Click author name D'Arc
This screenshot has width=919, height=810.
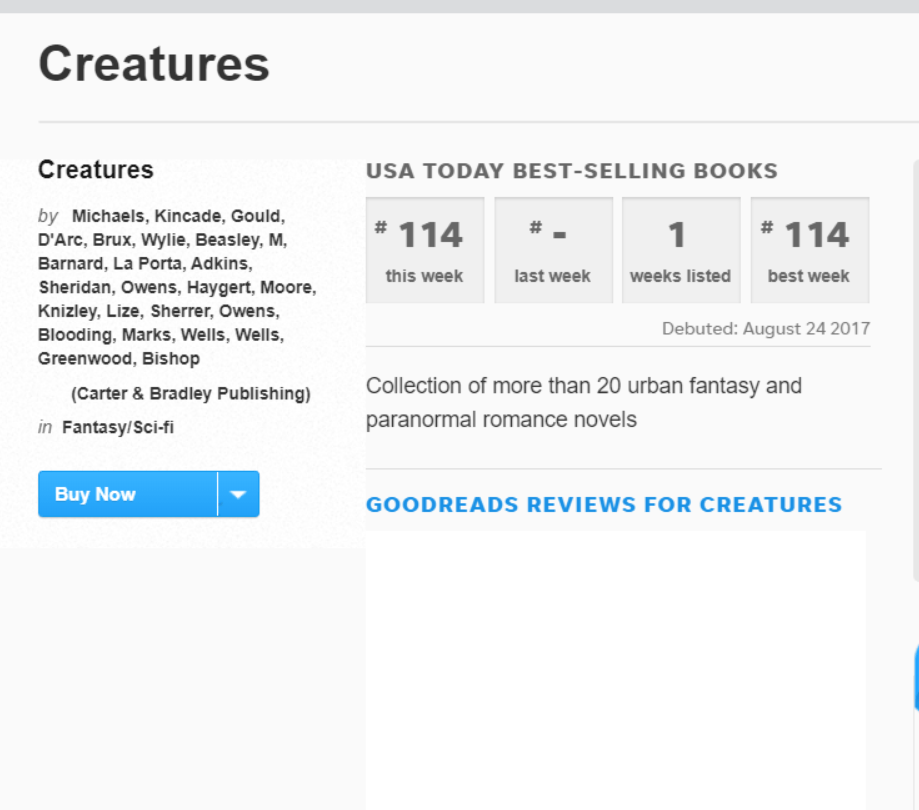coord(62,240)
